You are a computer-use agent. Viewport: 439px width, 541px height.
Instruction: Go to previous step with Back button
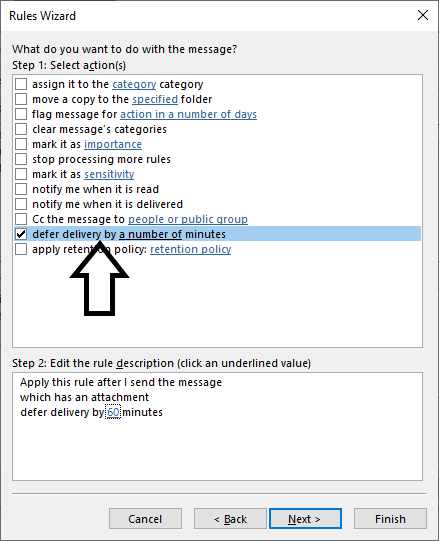coord(230,519)
